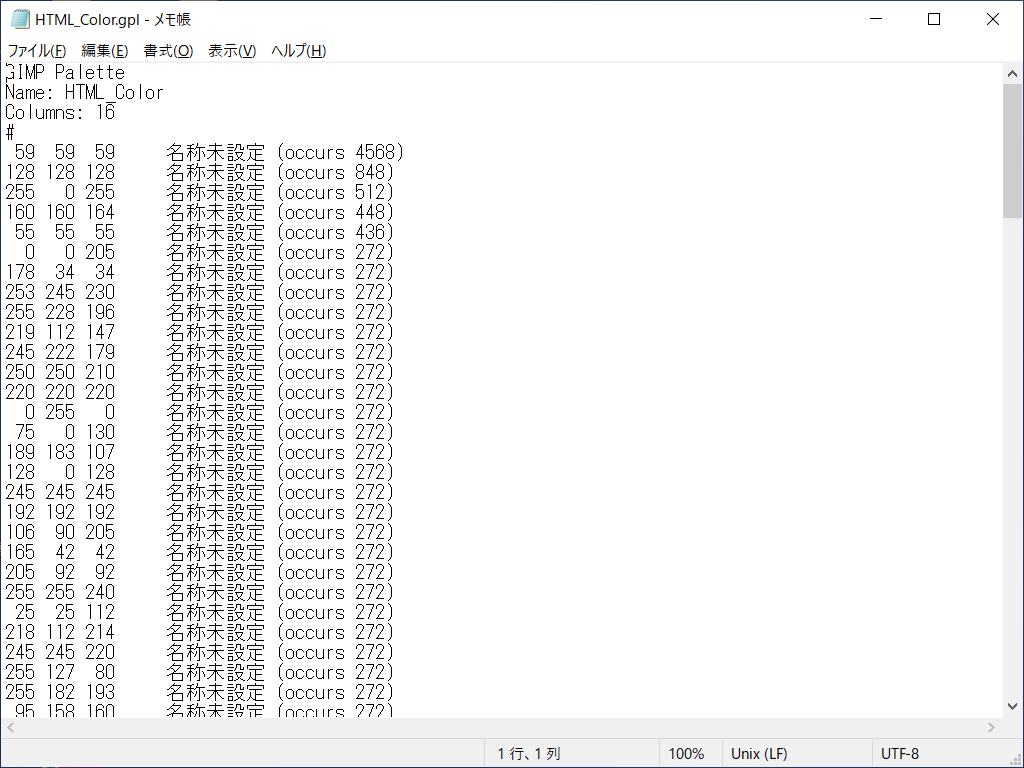The height and width of the screenshot is (768, 1024).
Task: Open the 表示(V) menu
Action: (x=232, y=50)
